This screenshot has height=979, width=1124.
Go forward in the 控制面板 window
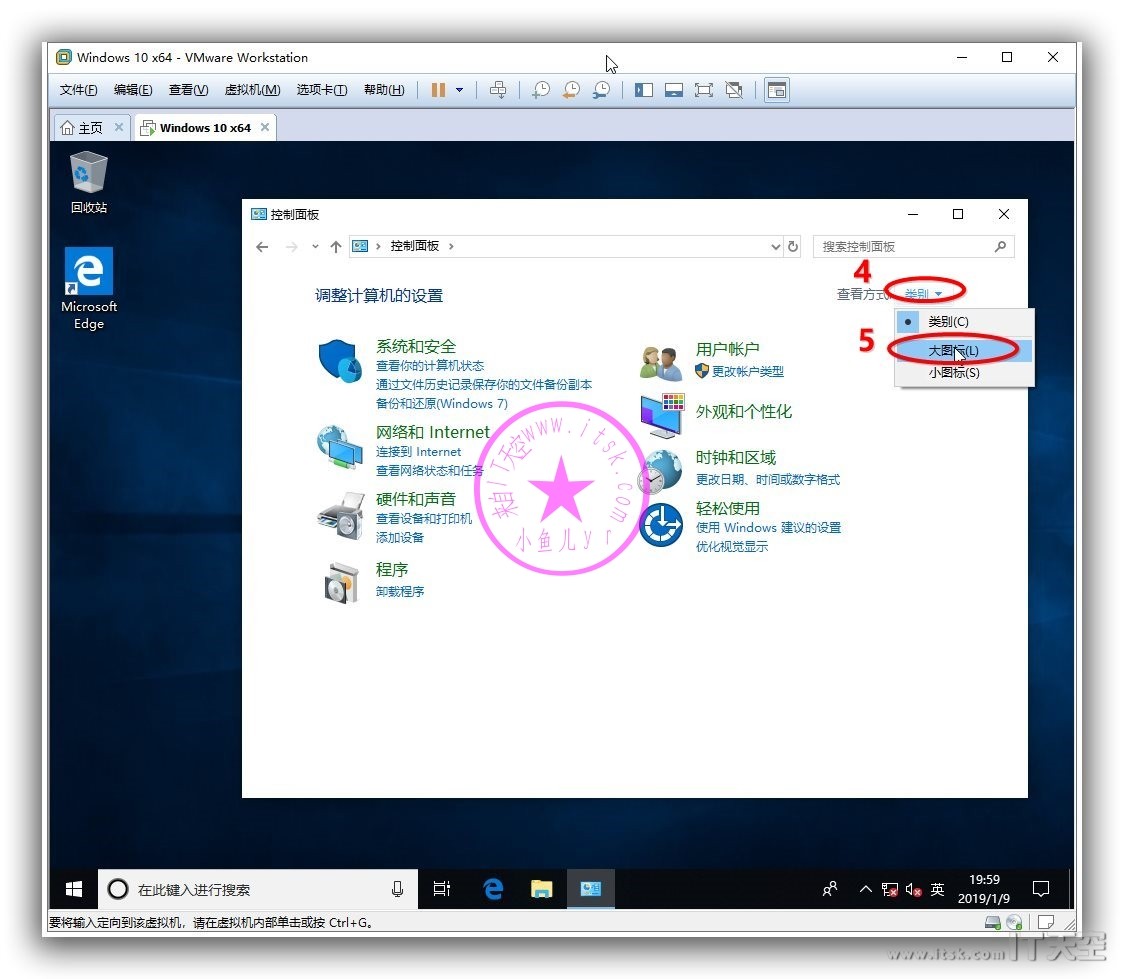click(292, 247)
